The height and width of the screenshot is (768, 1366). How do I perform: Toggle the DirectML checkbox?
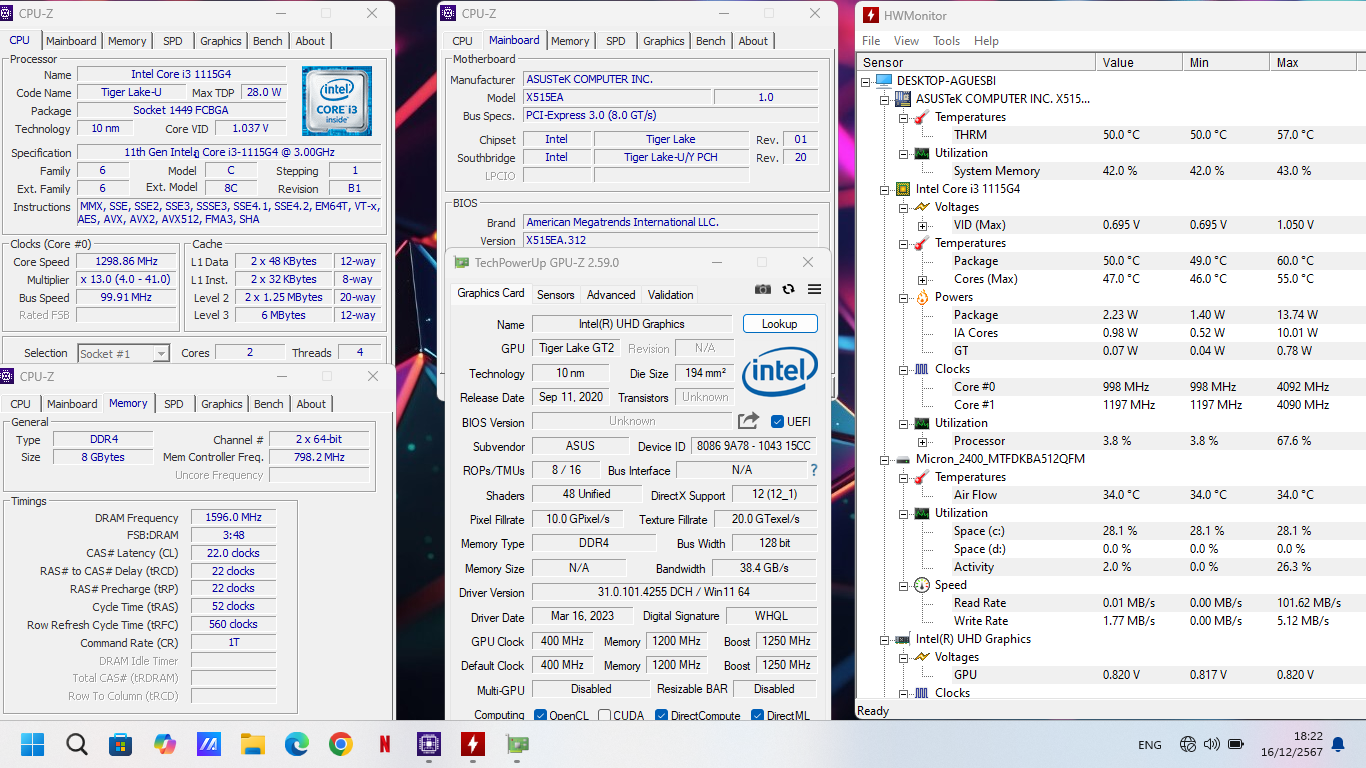pos(757,715)
